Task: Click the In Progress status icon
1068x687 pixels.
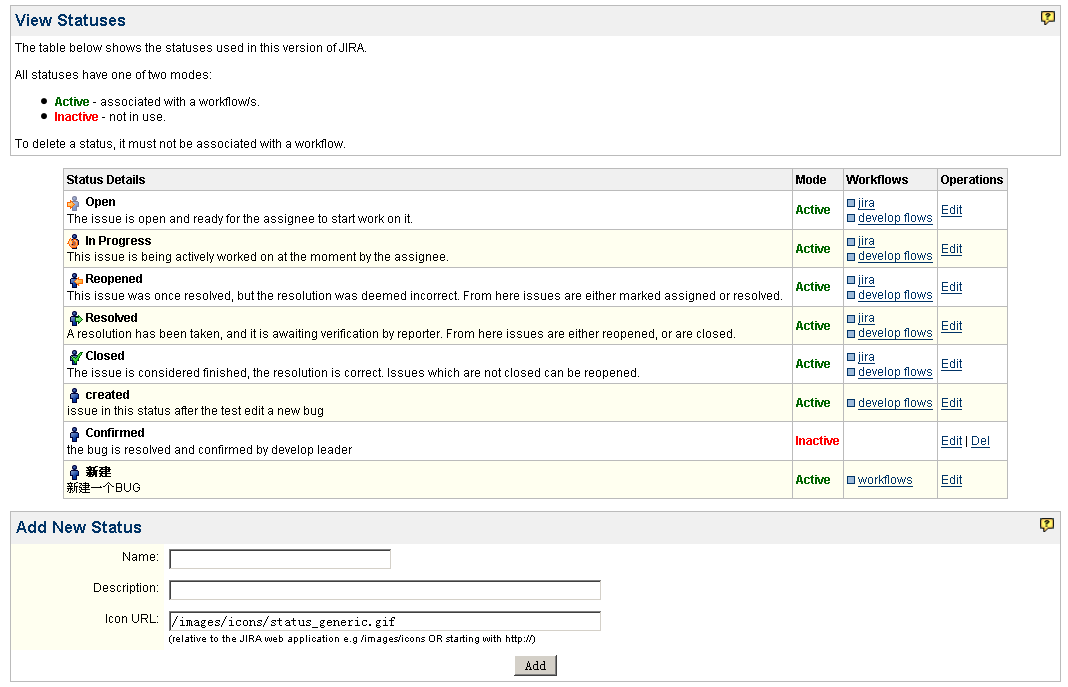Action: coord(74,241)
